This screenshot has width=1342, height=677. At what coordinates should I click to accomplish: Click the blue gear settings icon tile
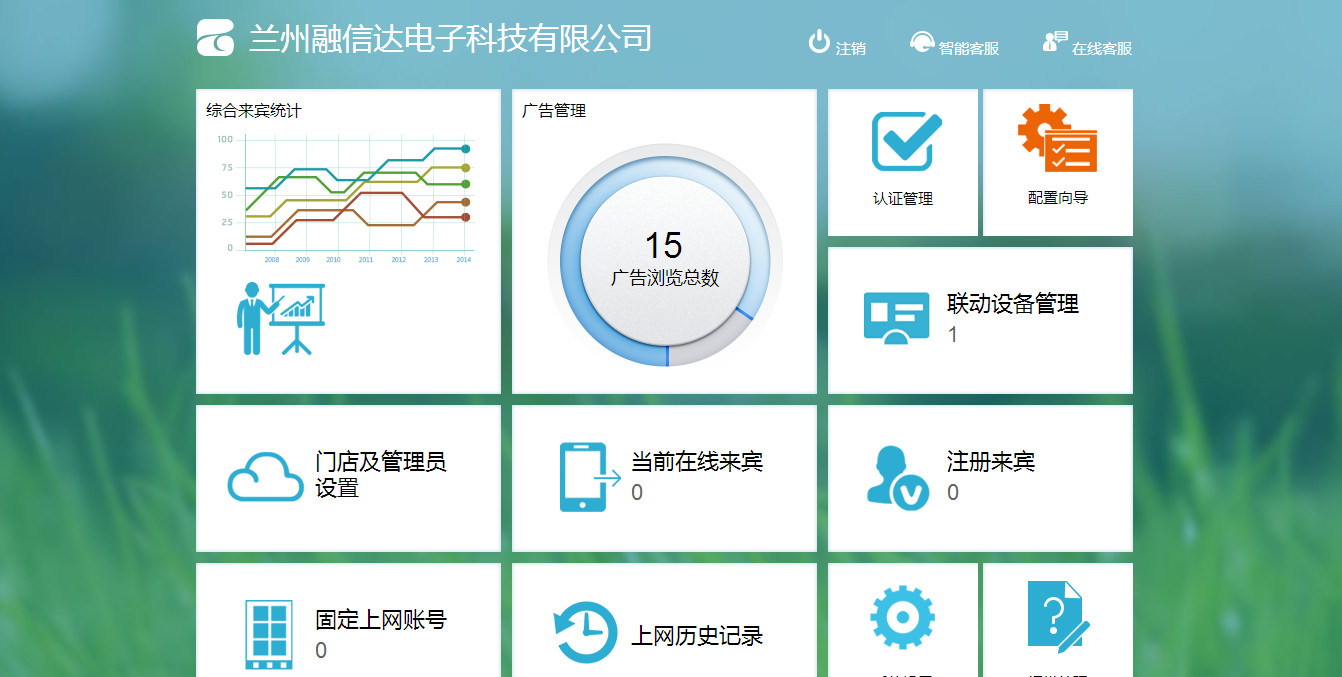902,618
